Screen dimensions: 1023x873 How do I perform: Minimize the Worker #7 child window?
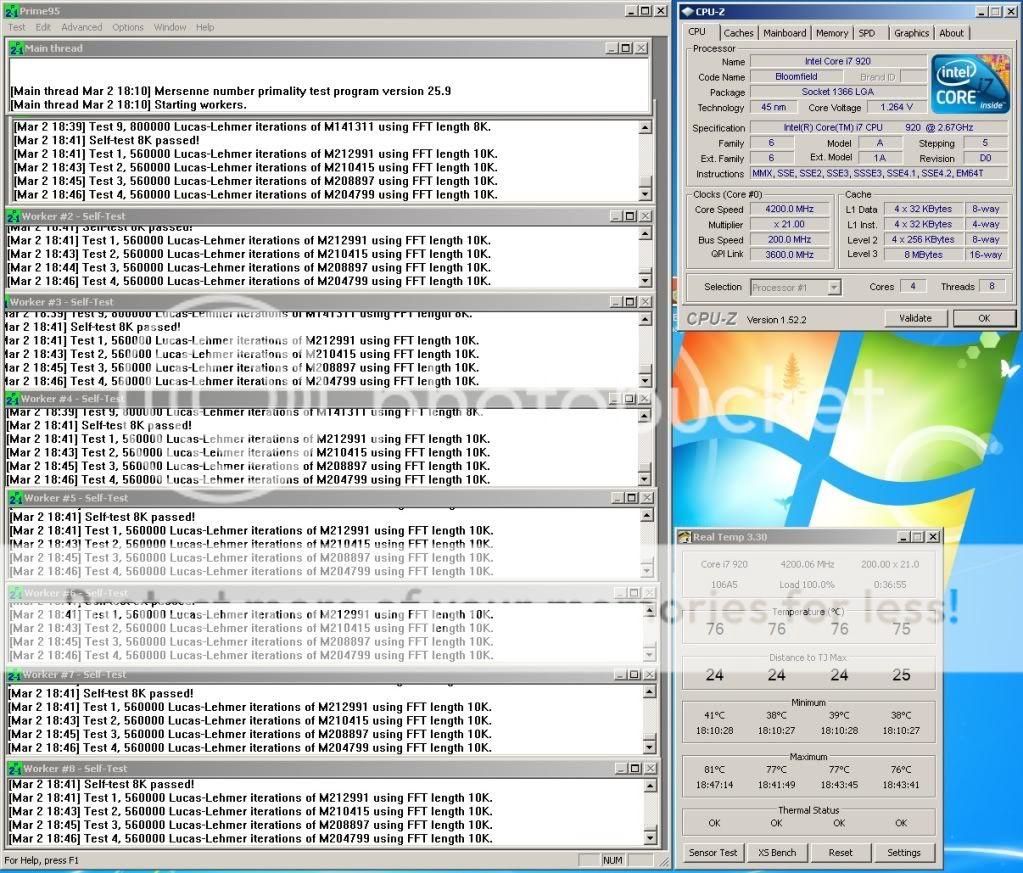tap(620, 675)
